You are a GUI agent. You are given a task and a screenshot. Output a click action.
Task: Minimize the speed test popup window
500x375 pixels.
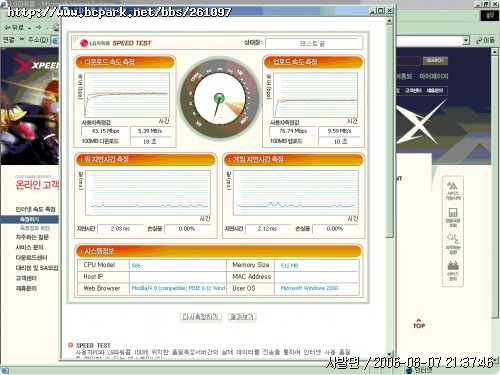point(374,11)
